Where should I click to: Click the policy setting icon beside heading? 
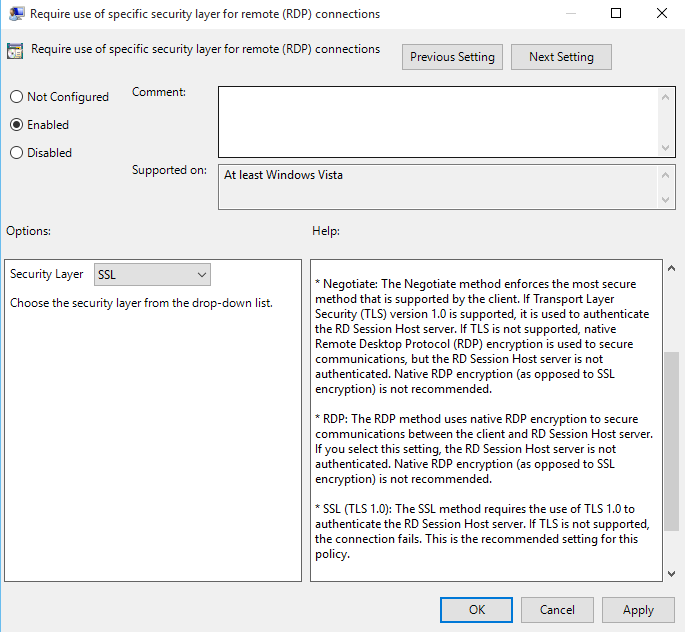15,51
